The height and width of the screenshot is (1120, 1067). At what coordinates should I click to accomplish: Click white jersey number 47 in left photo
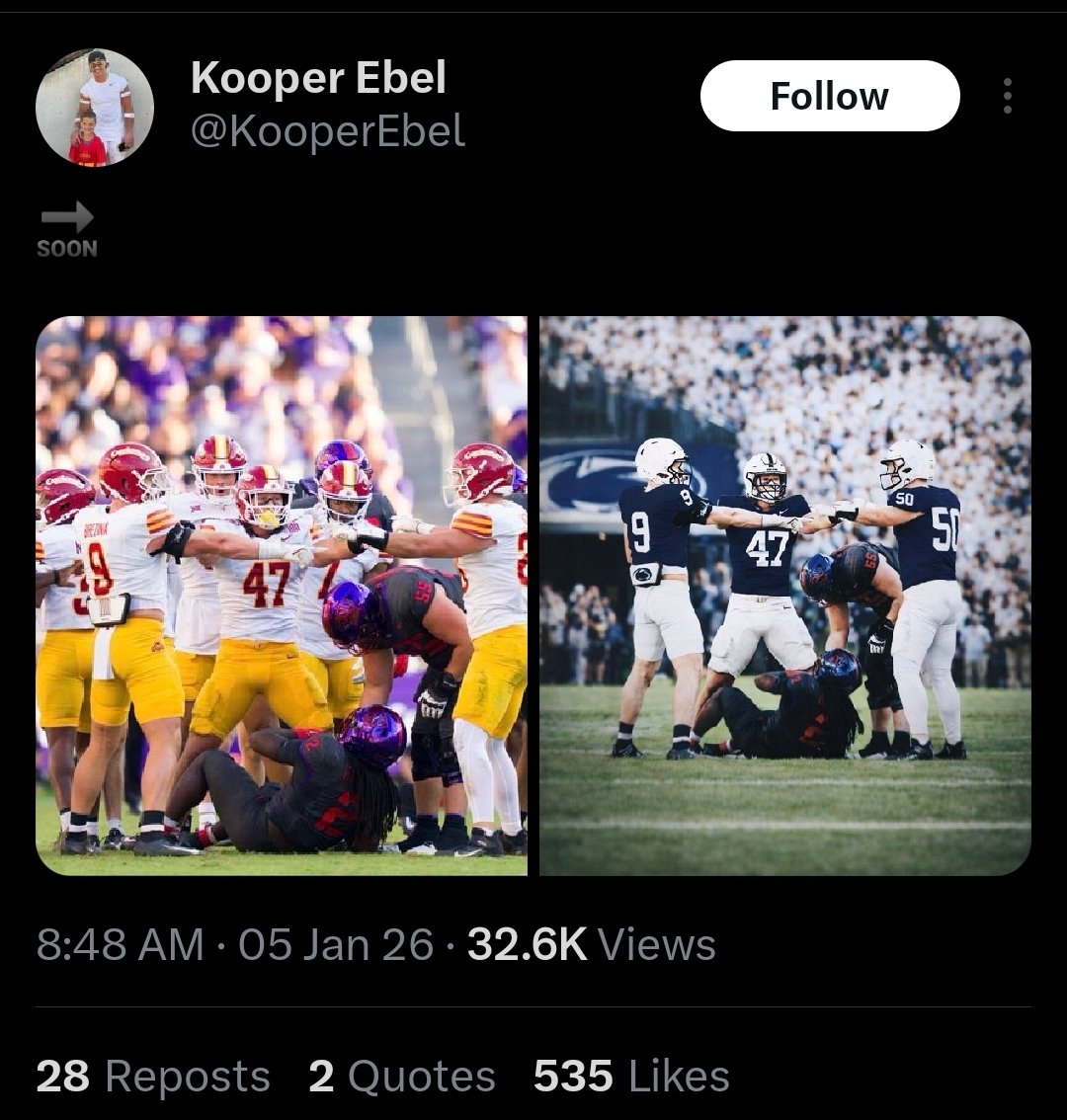266,585
